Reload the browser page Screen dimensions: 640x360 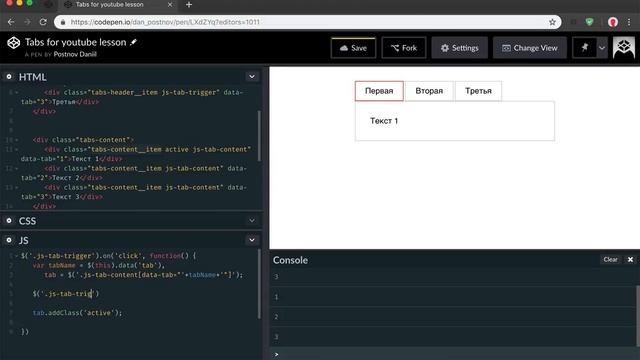tap(43, 22)
